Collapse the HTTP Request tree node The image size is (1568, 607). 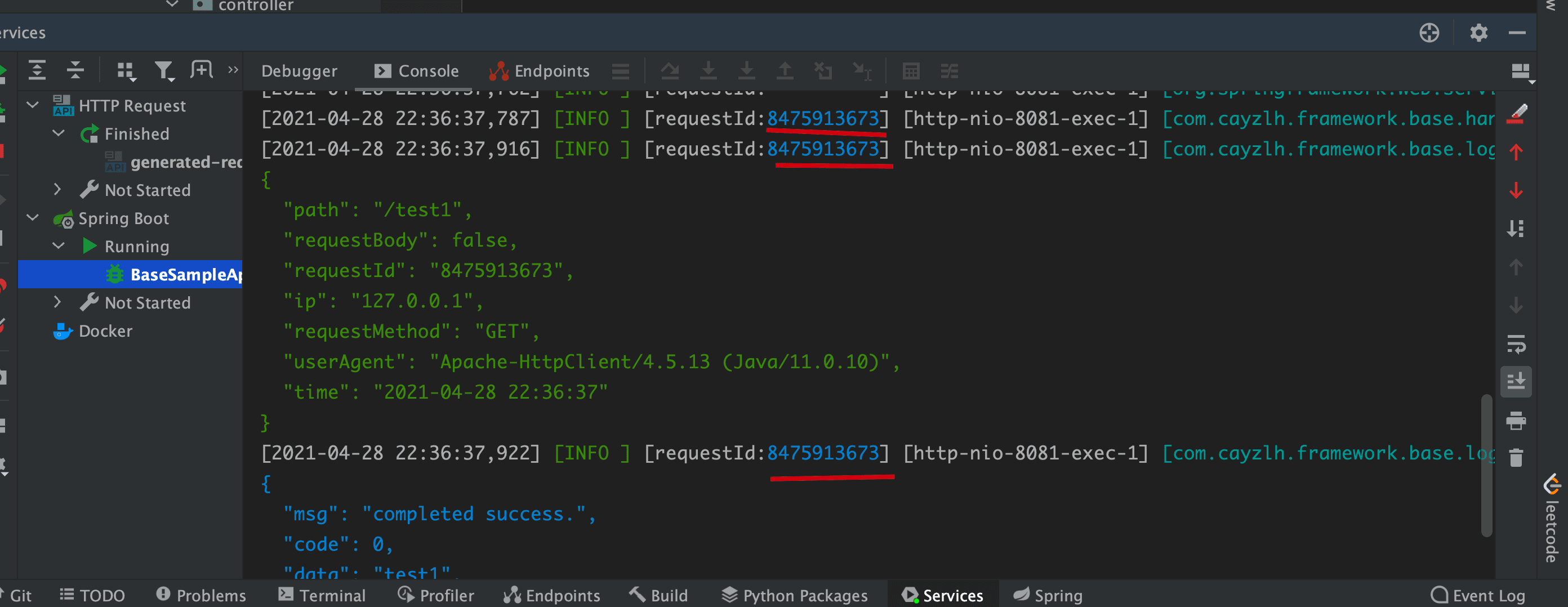point(33,105)
